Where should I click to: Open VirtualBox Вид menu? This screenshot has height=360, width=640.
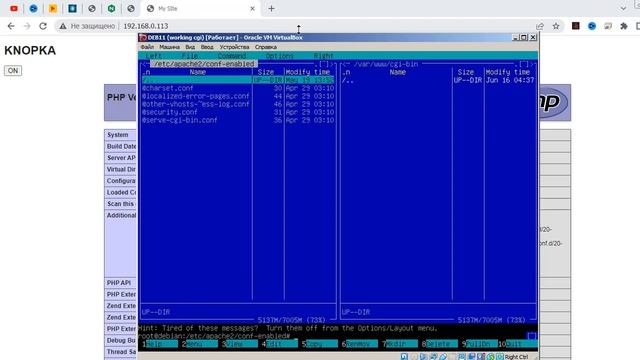pos(190,47)
